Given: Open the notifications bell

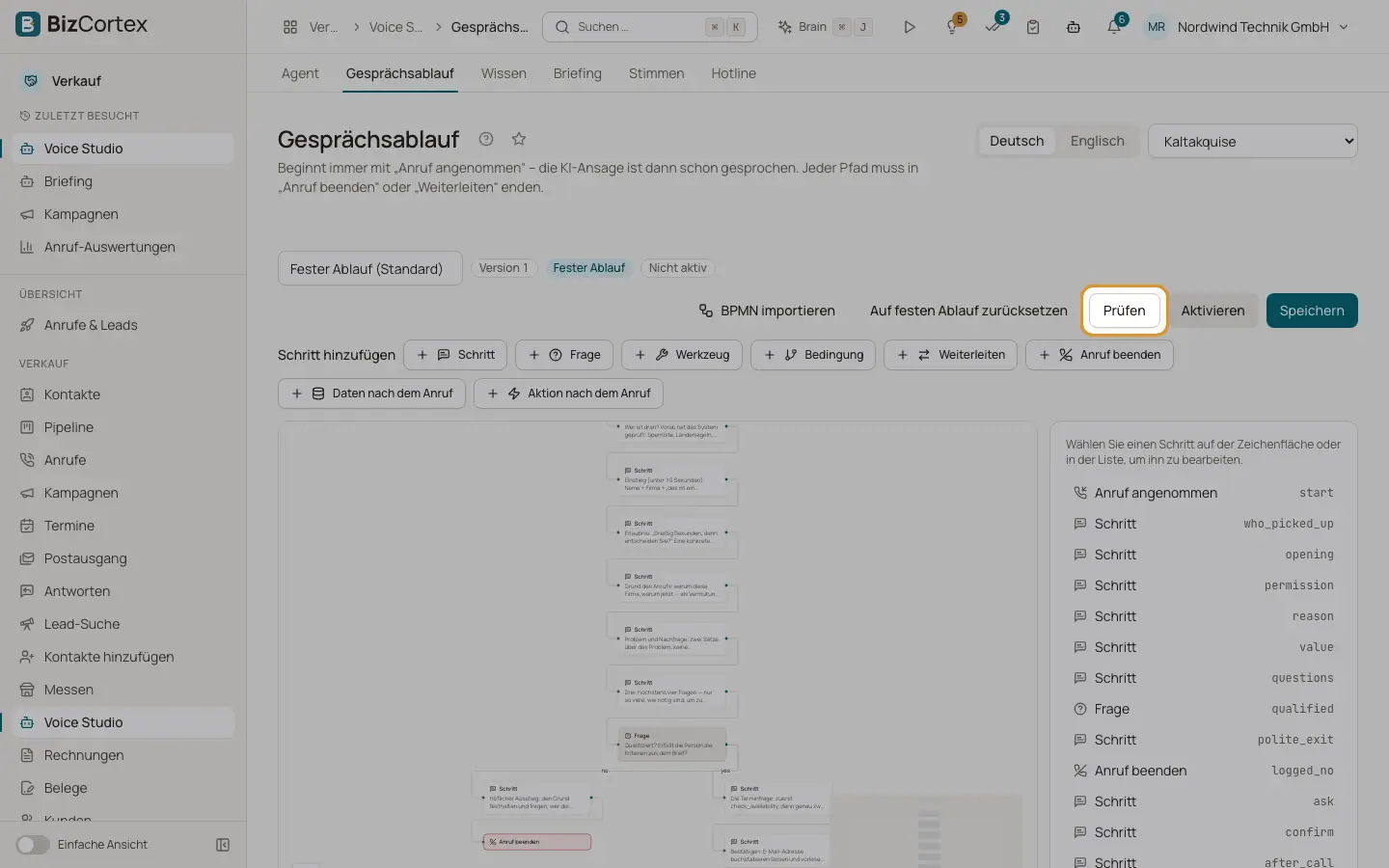Looking at the screenshot, I should 1114,27.
